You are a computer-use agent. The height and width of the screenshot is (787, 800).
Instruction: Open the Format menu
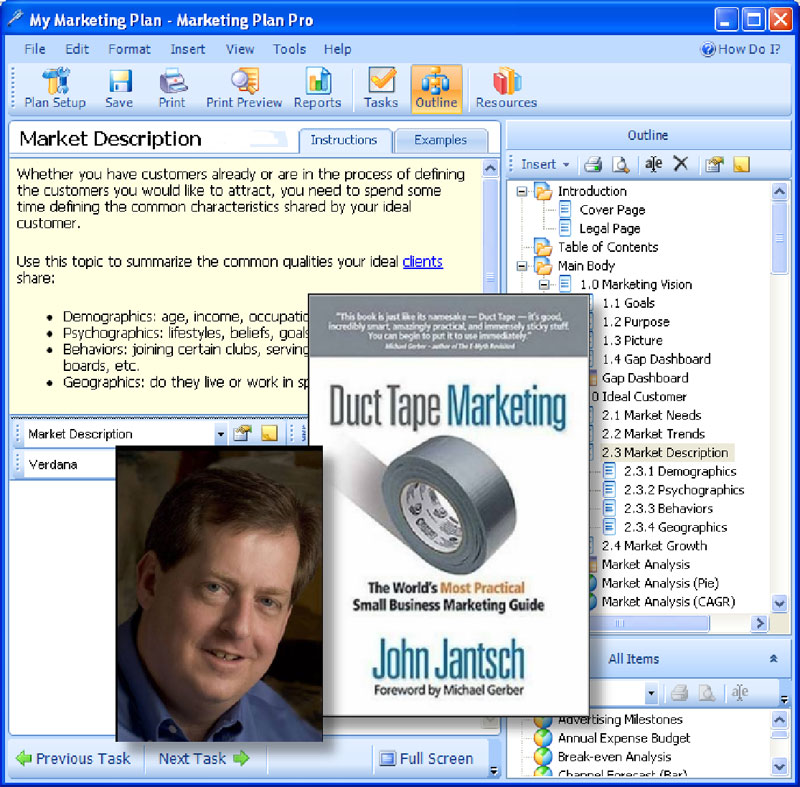[x=129, y=49]
